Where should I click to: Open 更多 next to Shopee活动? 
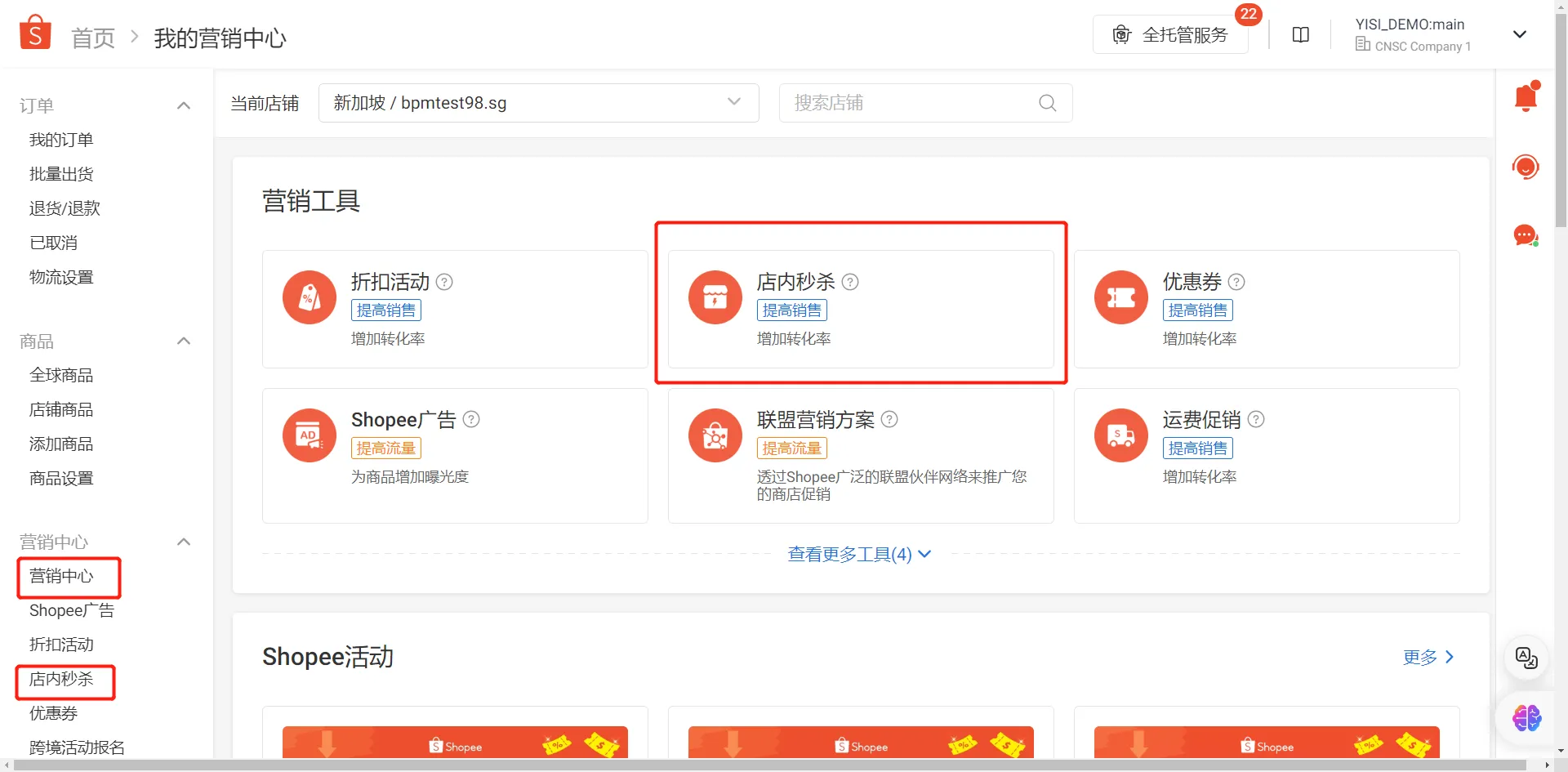[1419, 657]
